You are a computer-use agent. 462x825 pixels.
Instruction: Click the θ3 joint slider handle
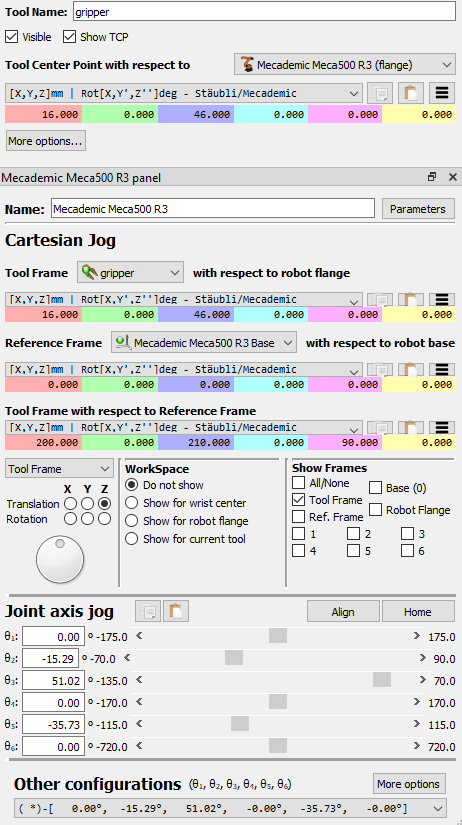[382, 680]
